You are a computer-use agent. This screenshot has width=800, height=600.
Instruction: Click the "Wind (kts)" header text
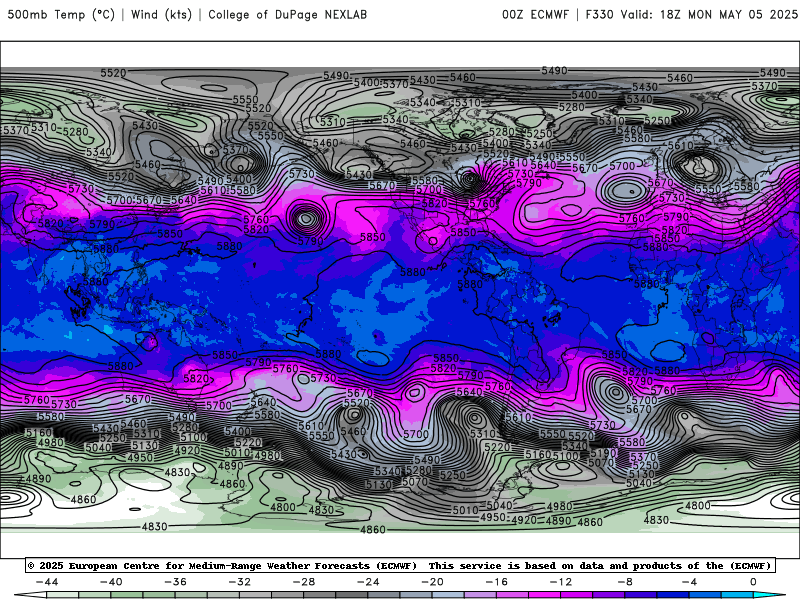click(161, 14)
